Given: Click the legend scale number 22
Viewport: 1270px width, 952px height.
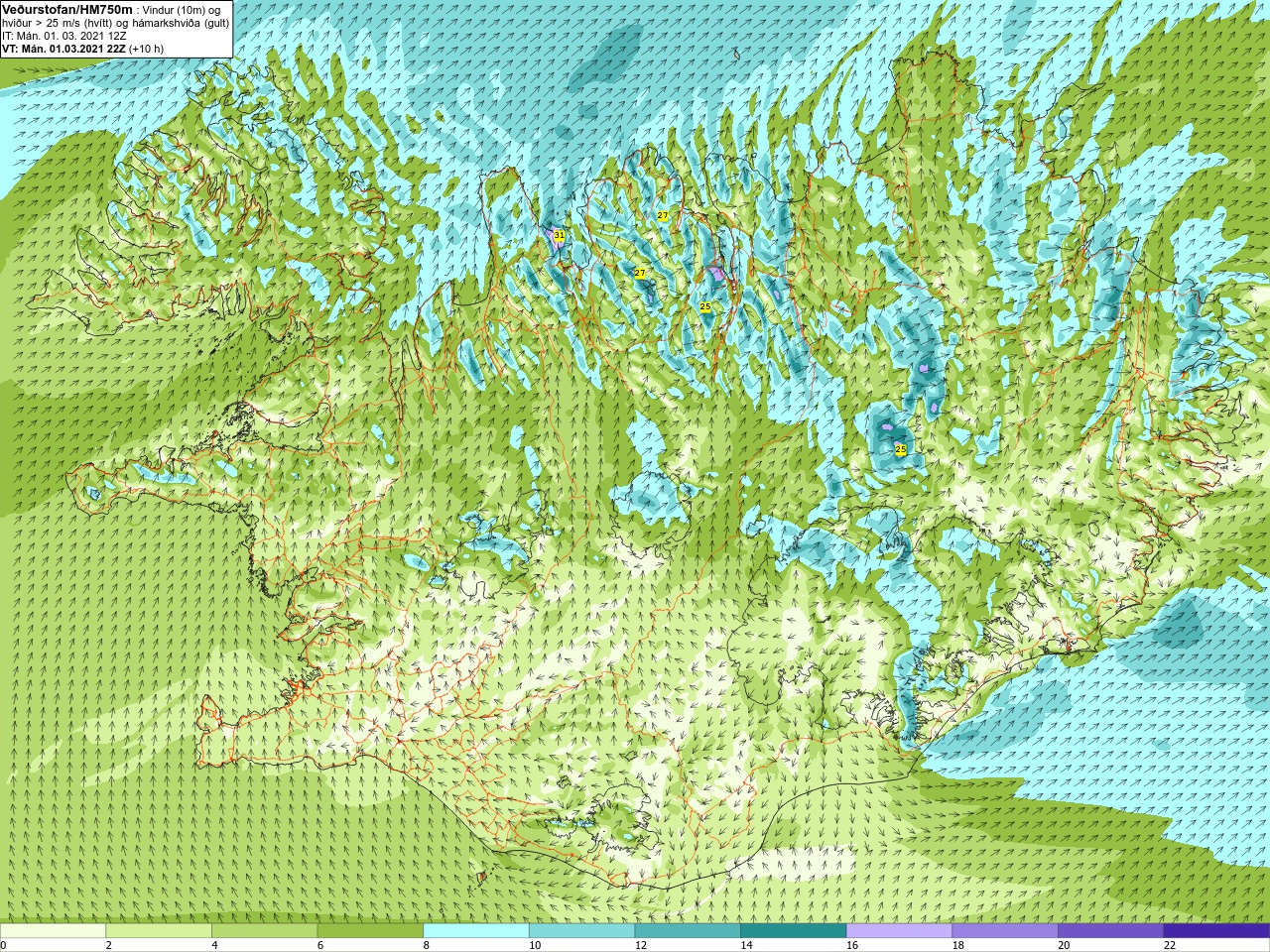Looking at the screenshot, I should [x=1170, y=945].
